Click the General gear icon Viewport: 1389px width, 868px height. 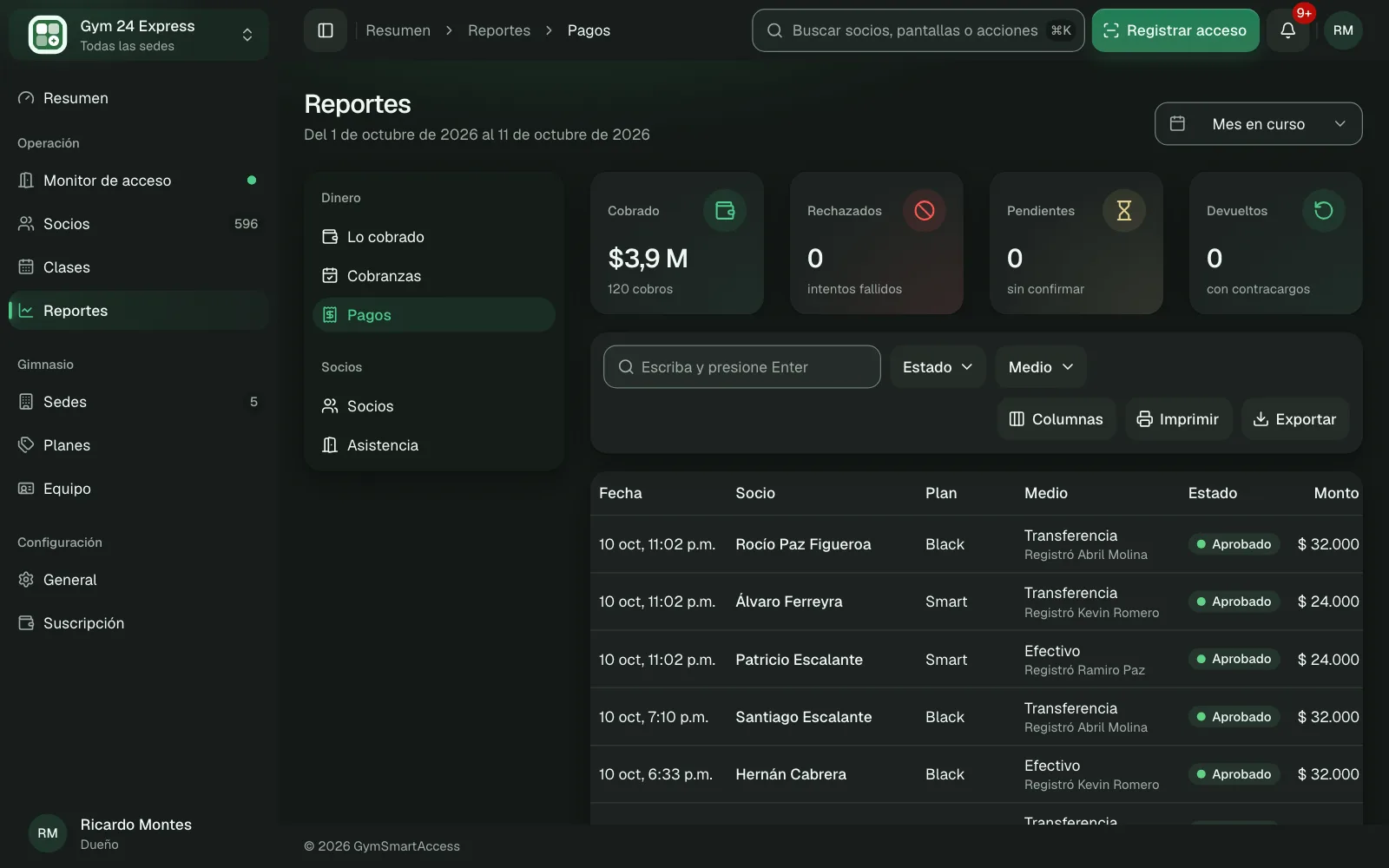pos(26,580)
